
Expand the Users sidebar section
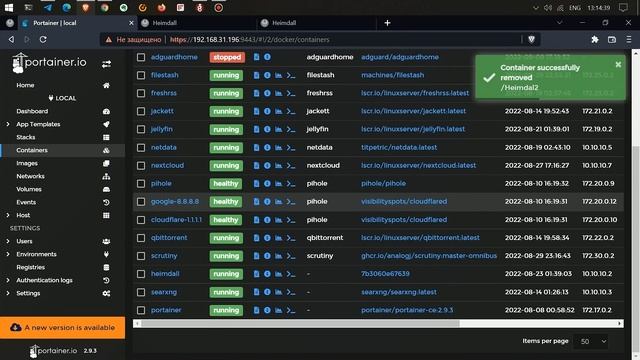pos(8,241)
